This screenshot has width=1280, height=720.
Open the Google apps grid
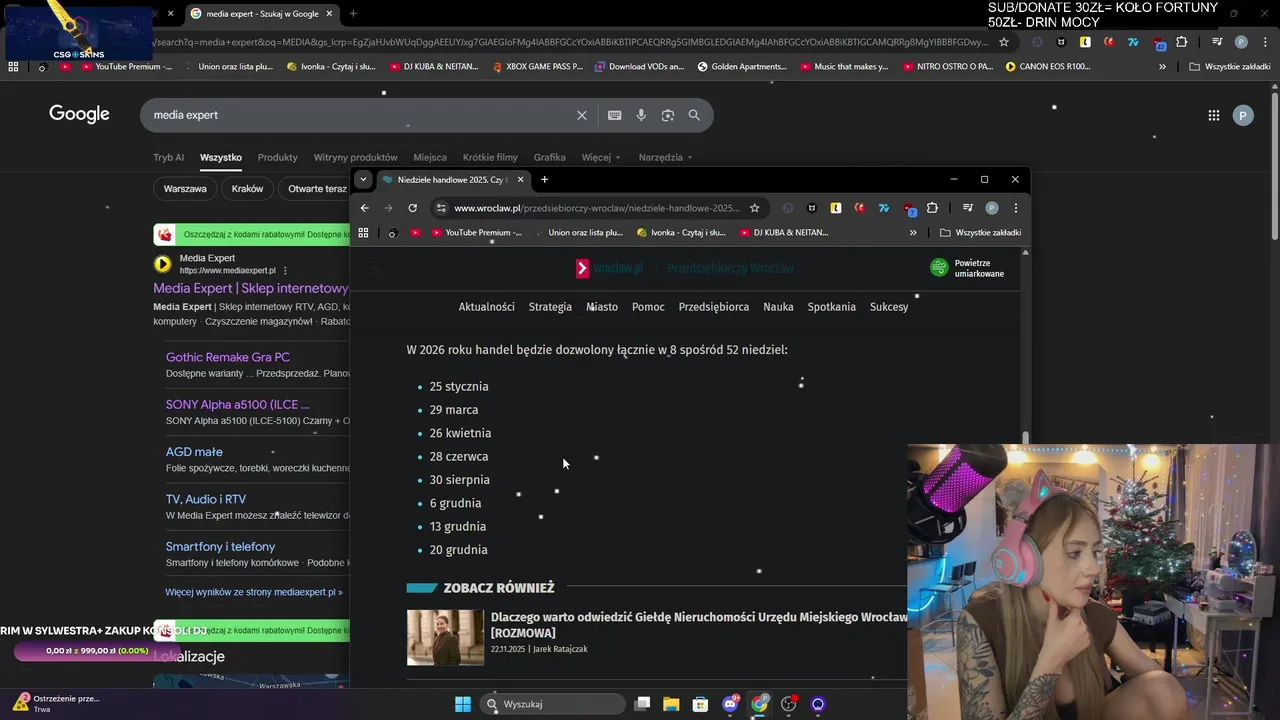pyautogui.click(x=1214, y=115)
